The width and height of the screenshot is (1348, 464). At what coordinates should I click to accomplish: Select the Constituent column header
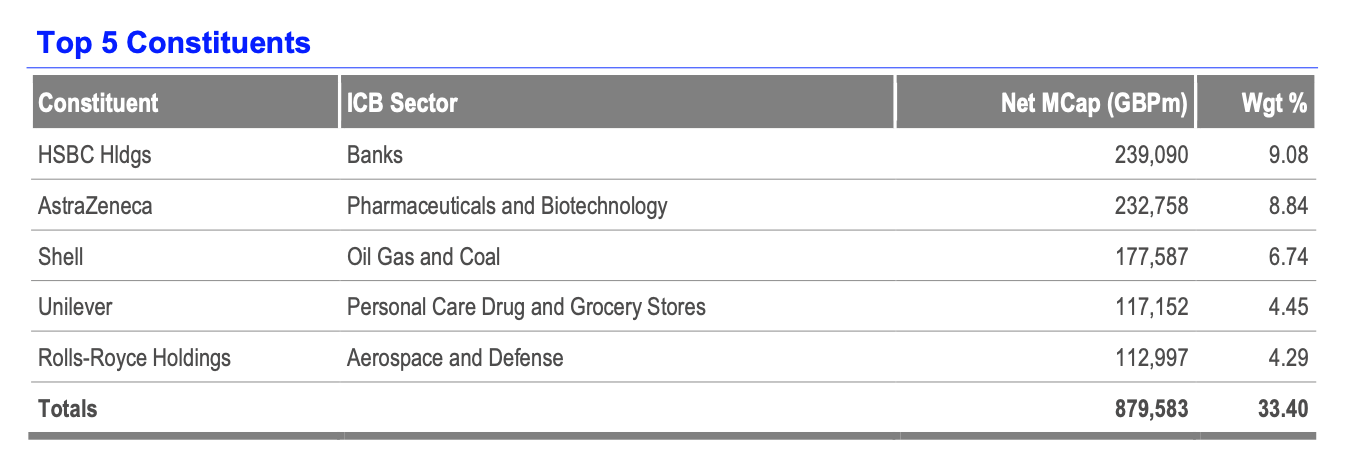point(98,103)
